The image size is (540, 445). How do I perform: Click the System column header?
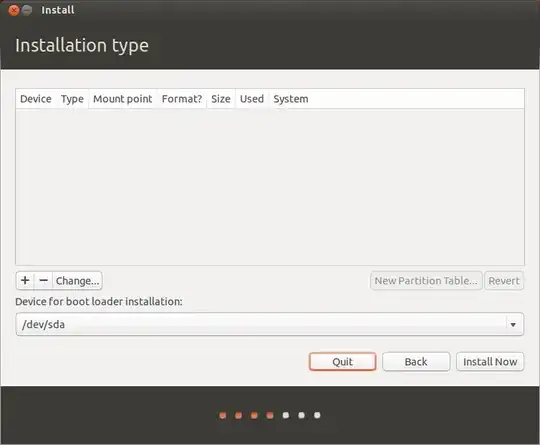click(291, 99)
